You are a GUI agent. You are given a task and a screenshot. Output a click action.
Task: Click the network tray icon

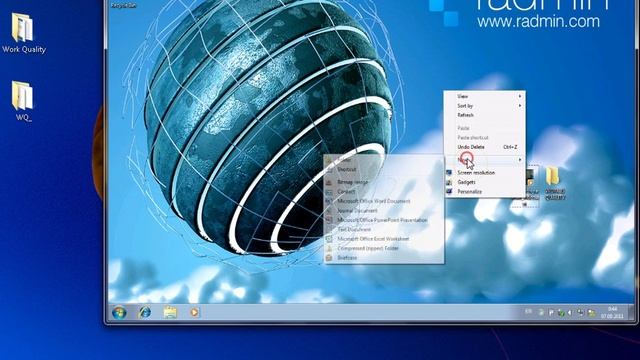(x=580, y=313)
